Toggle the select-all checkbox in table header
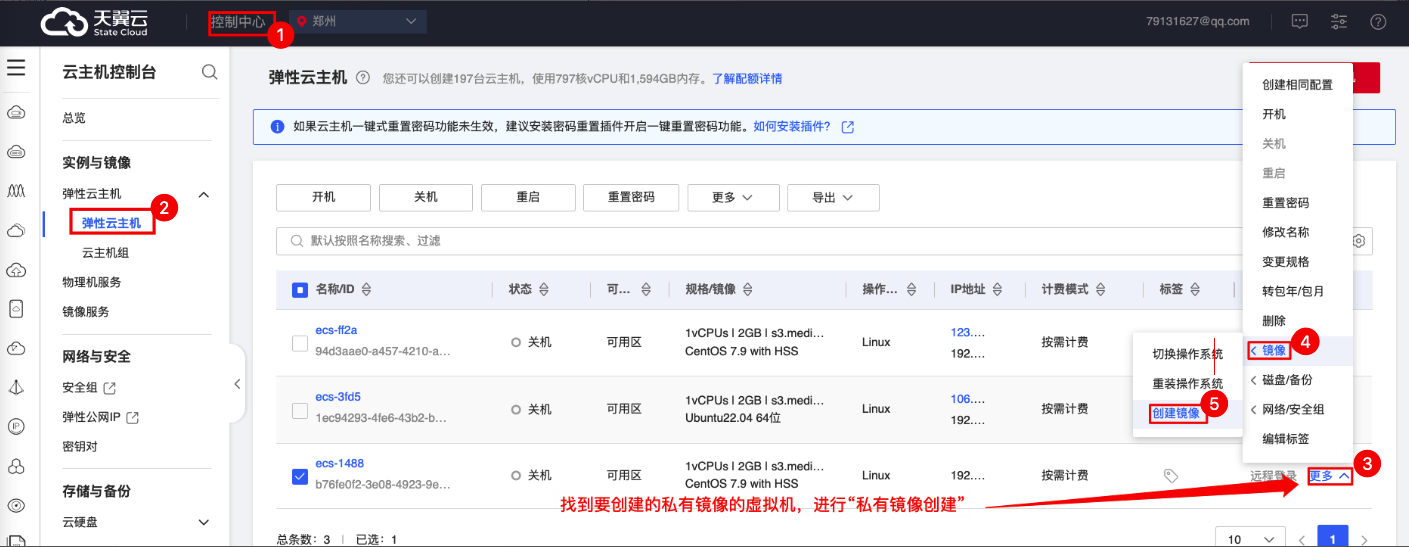 [300, 290]
